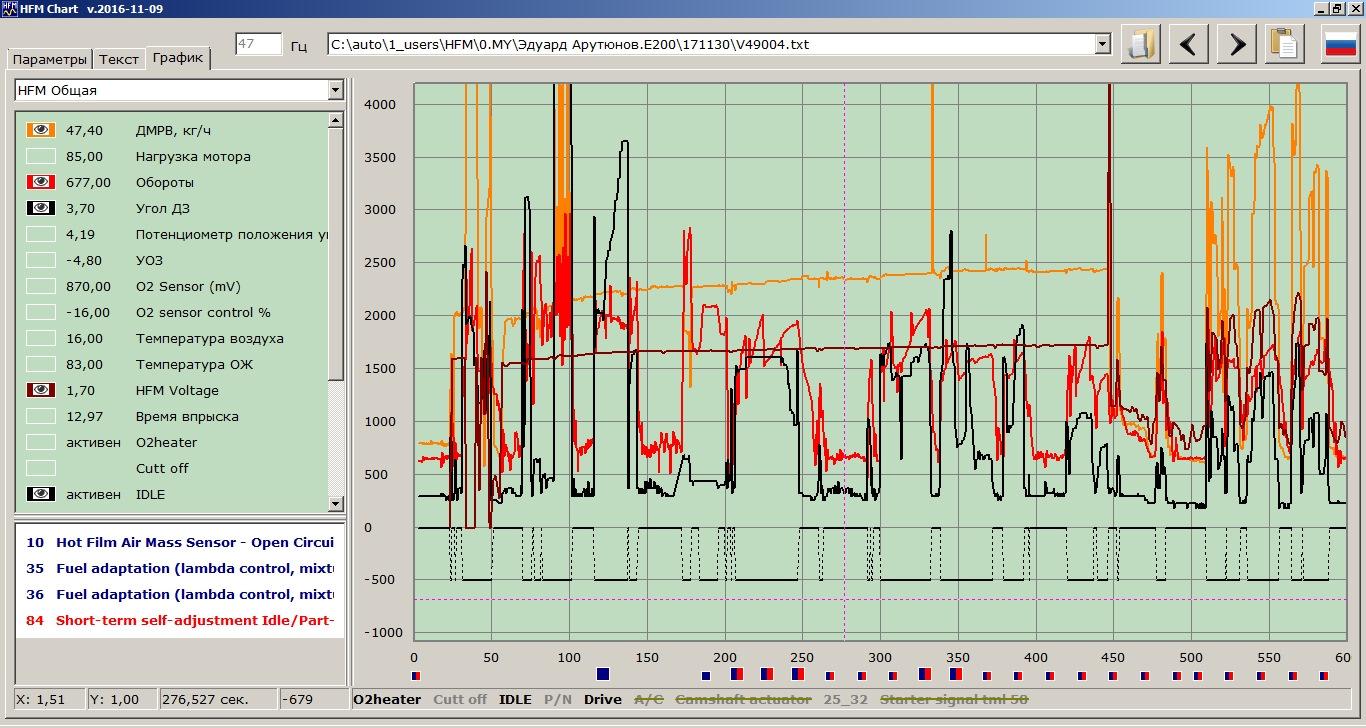This screenshot has height=728, width=1366.
Task: Go to next log file arrow
Action: click(x=1237, y=44)
